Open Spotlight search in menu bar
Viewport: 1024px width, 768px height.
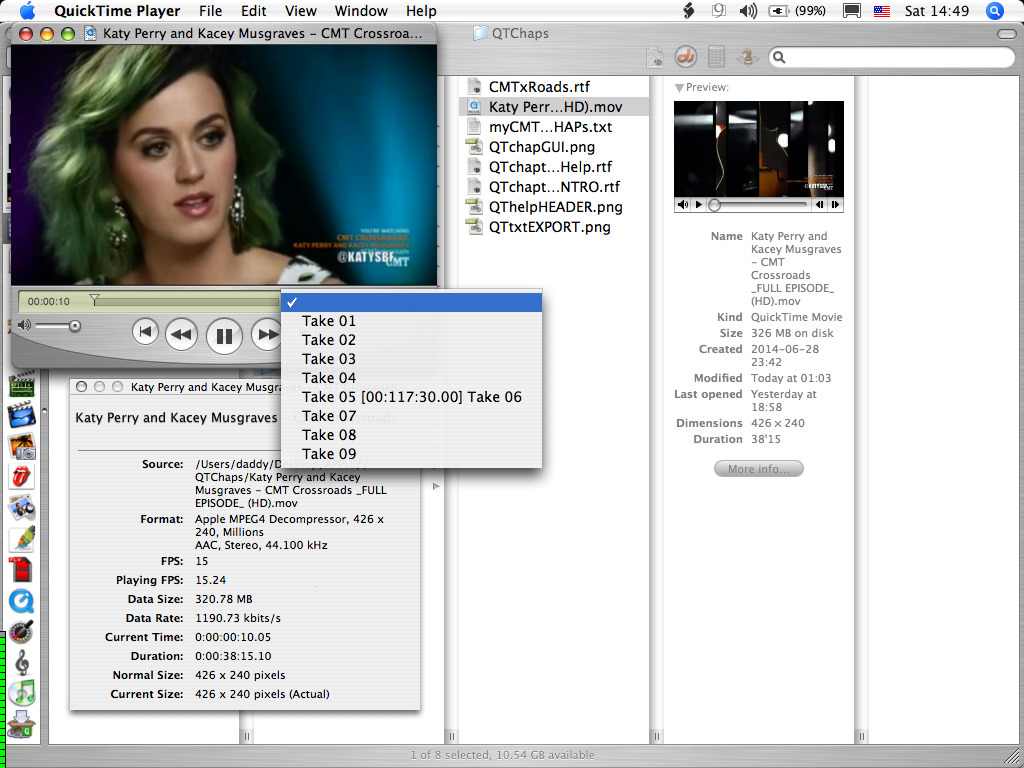tap(995, 11)
